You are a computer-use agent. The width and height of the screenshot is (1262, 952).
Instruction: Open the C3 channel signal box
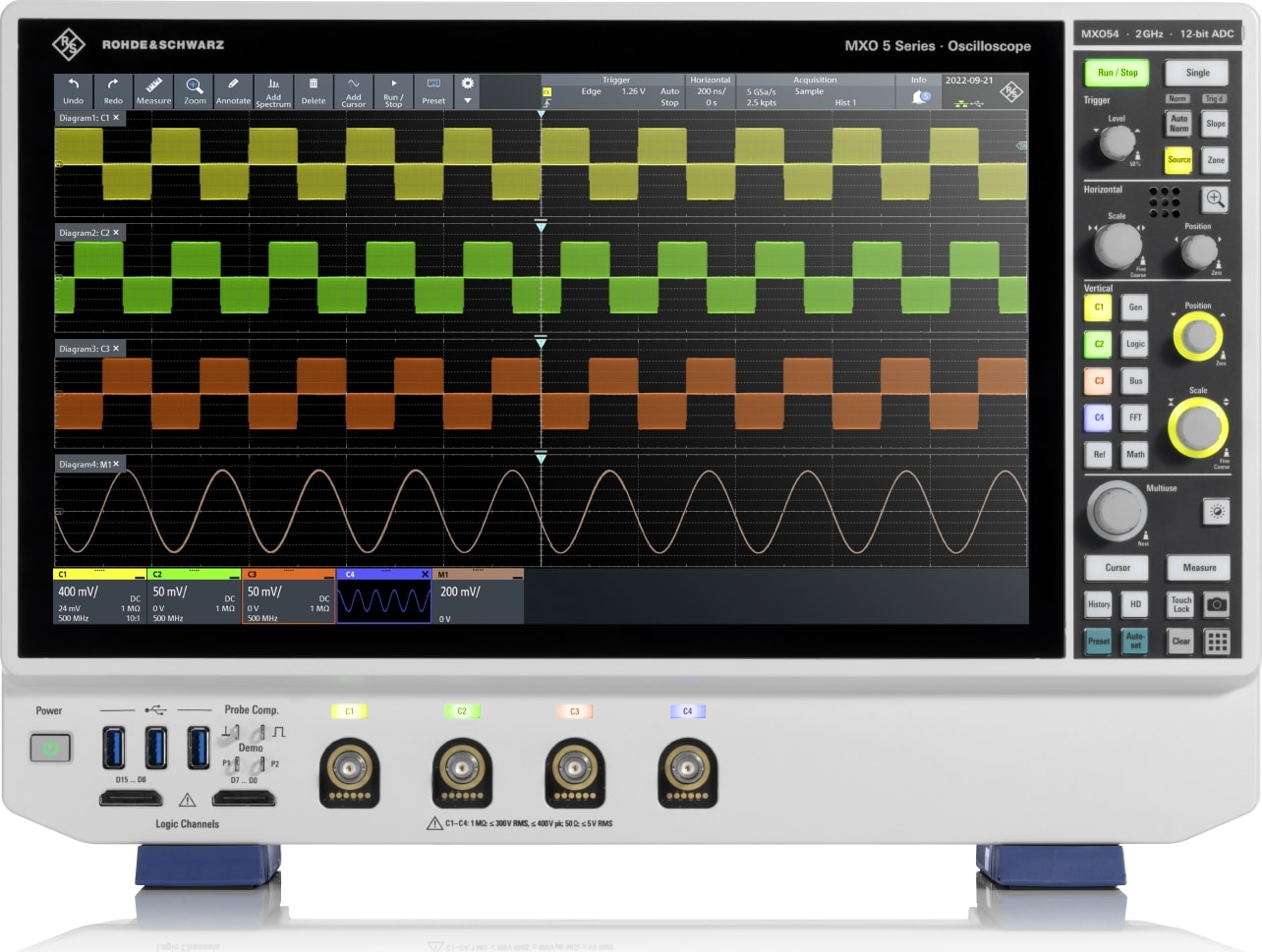(x=289, y=596)
